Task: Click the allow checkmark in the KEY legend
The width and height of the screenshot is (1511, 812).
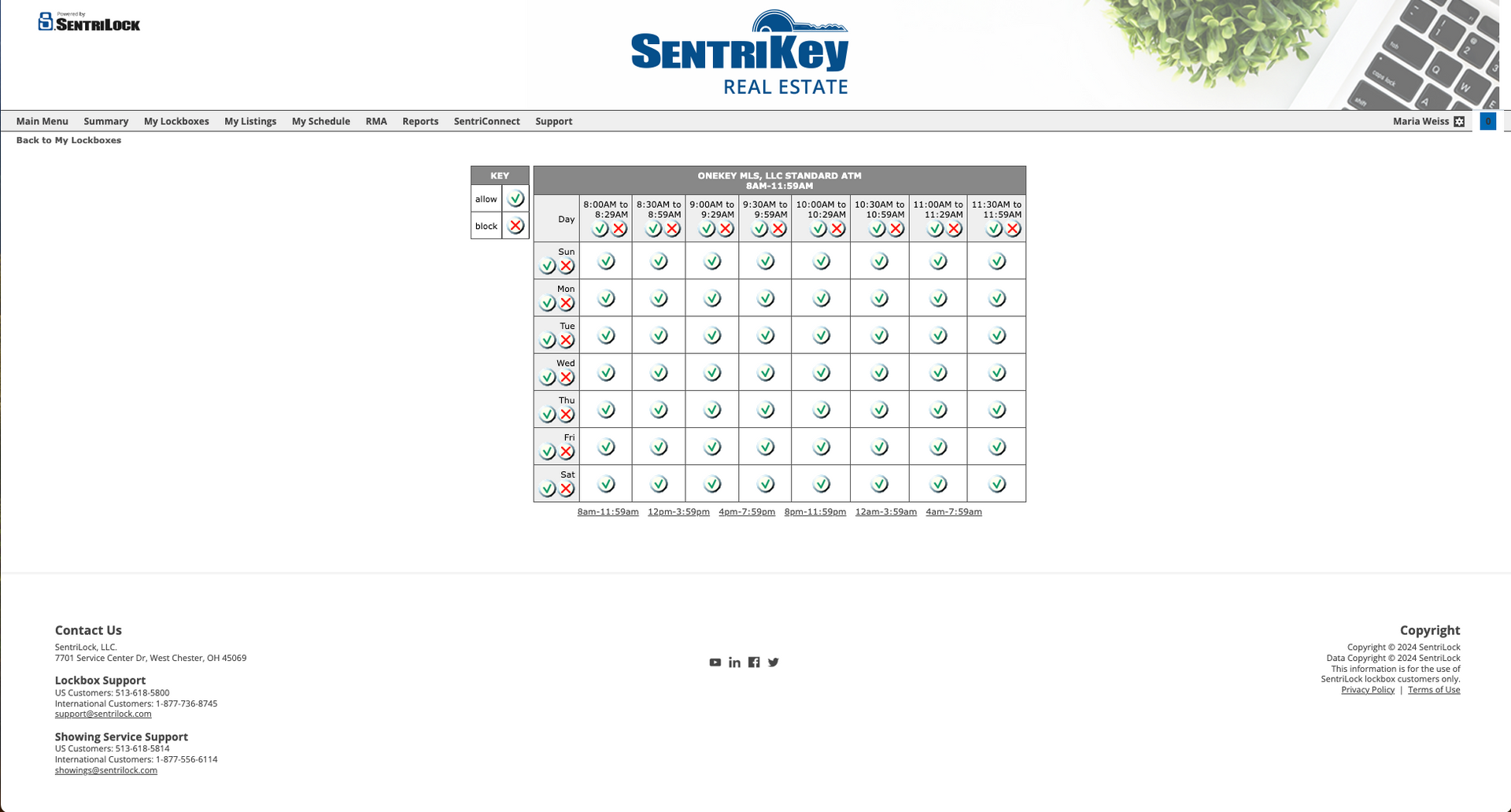Action: (516, 199)
